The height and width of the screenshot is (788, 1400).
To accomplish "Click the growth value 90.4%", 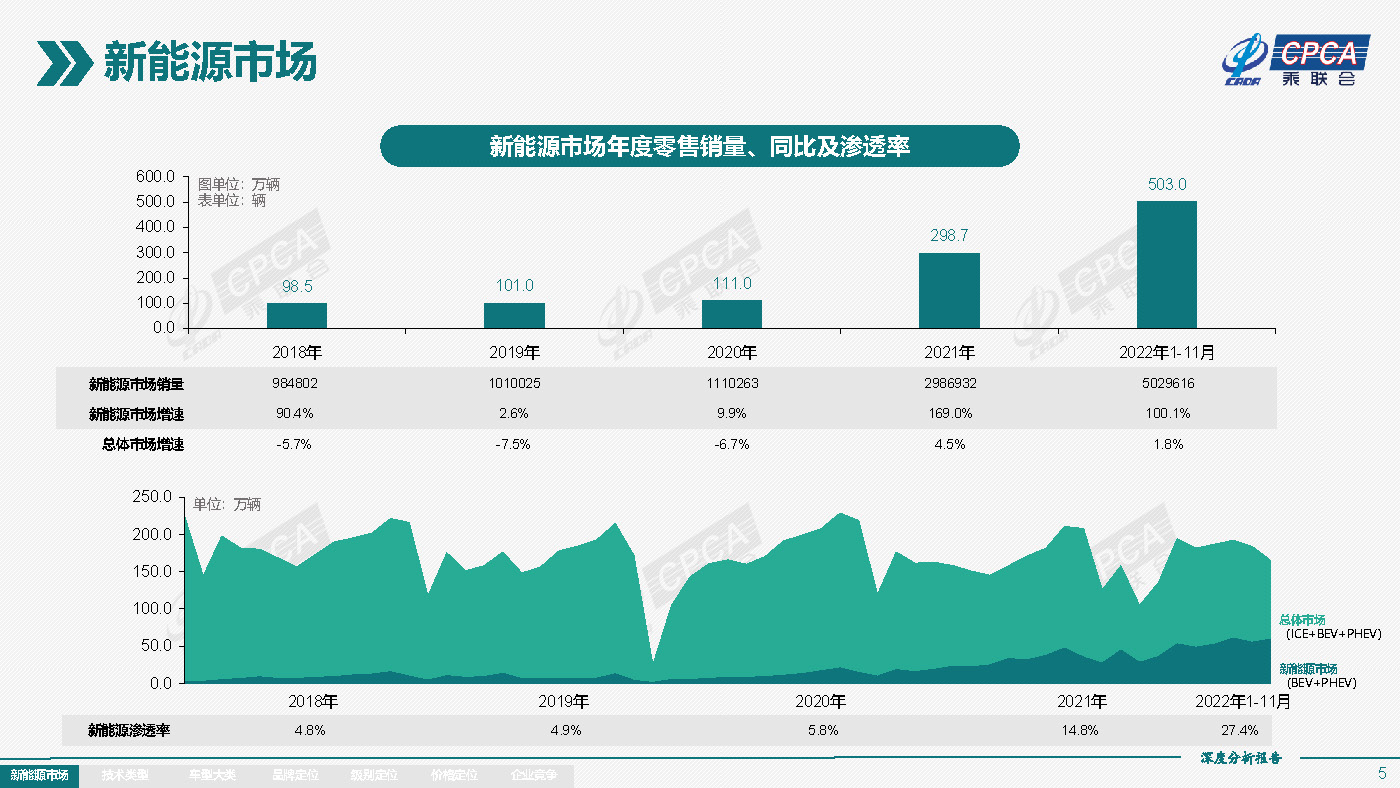I will click(294, 414).
